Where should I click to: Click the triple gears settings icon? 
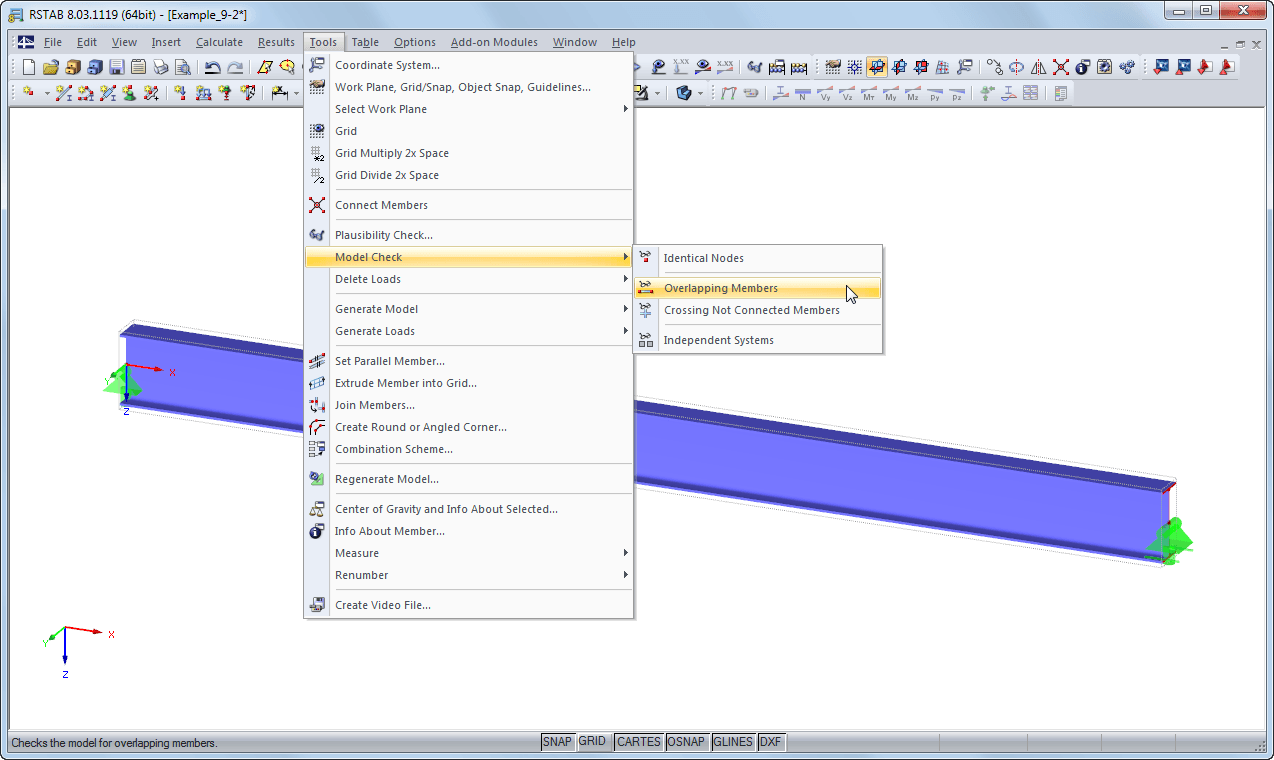(x=1127, y=67)
